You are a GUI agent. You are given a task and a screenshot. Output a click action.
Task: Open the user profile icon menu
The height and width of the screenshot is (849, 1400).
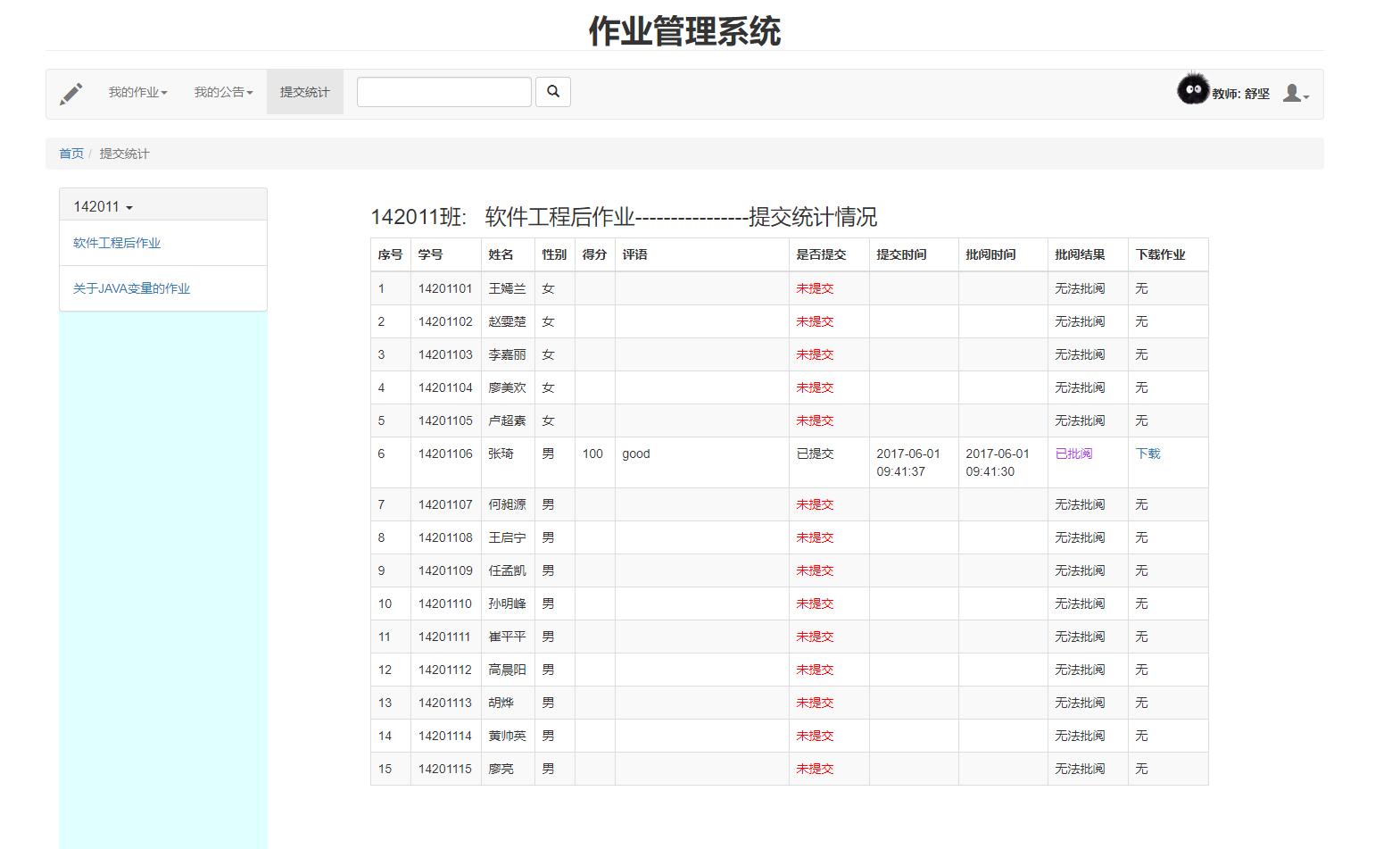coord(1295,94)
